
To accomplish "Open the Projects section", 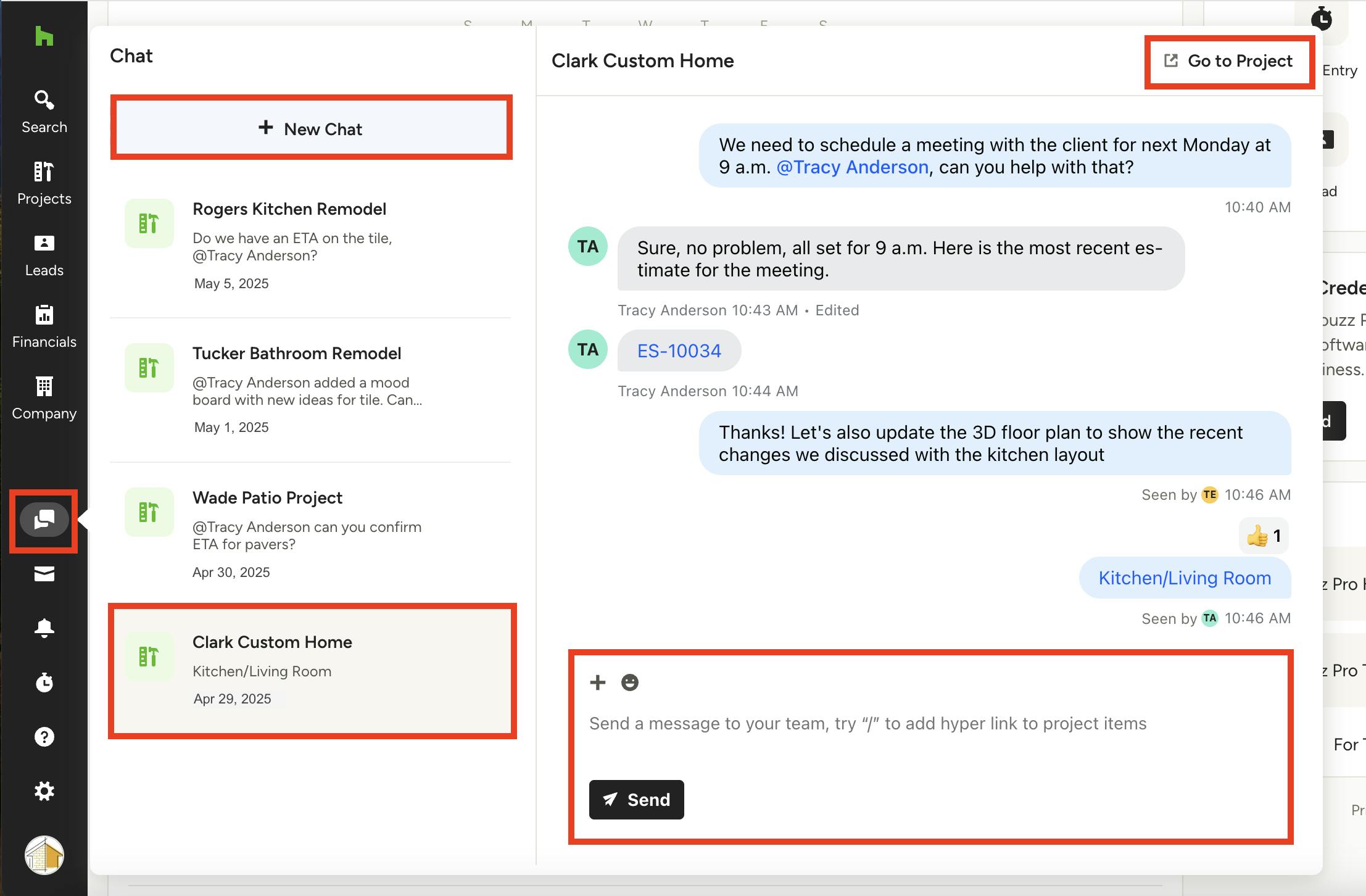I will pos(44,183).
